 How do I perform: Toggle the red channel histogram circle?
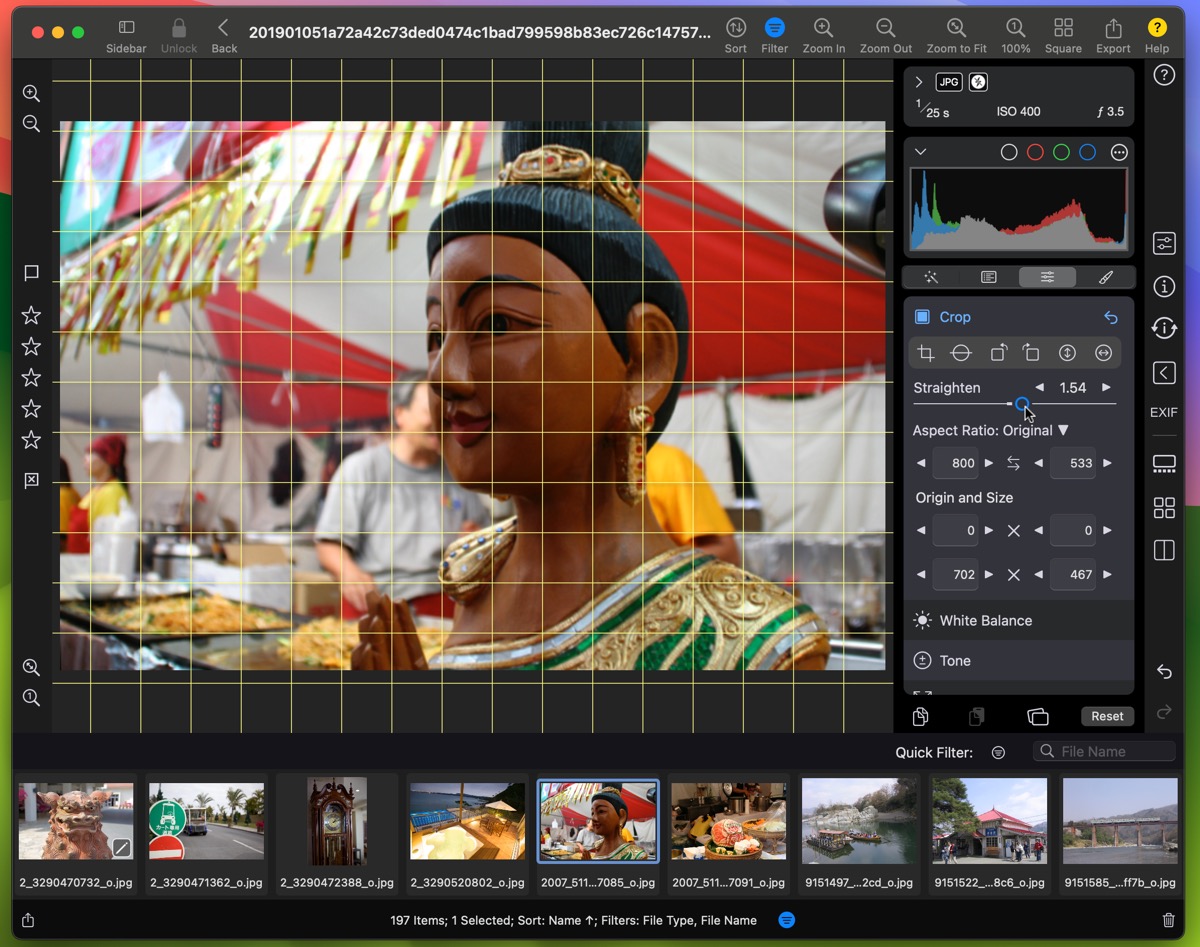click(1035, 152)
